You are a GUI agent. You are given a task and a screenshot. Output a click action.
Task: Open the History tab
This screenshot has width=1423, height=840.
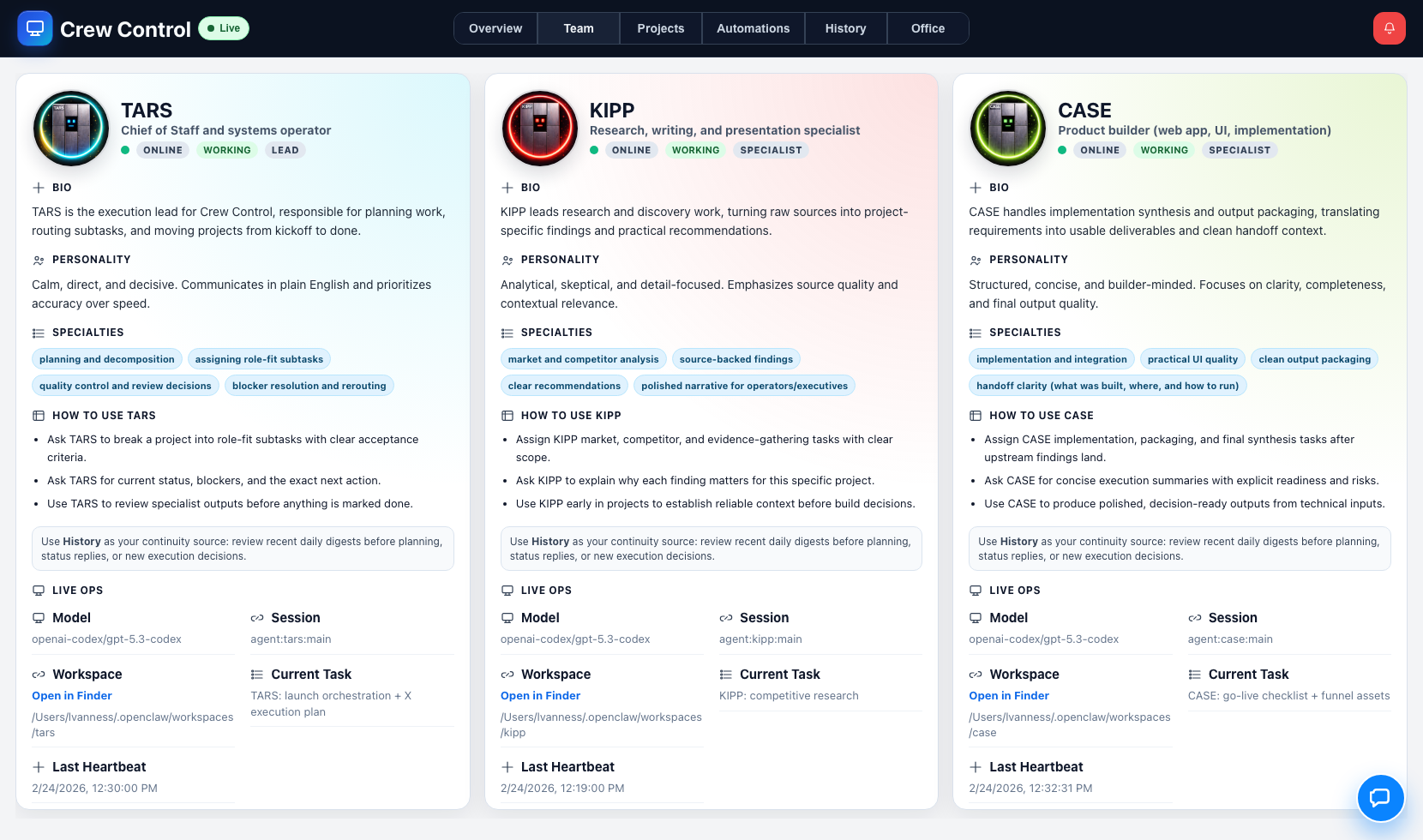[x=845, y=27]
